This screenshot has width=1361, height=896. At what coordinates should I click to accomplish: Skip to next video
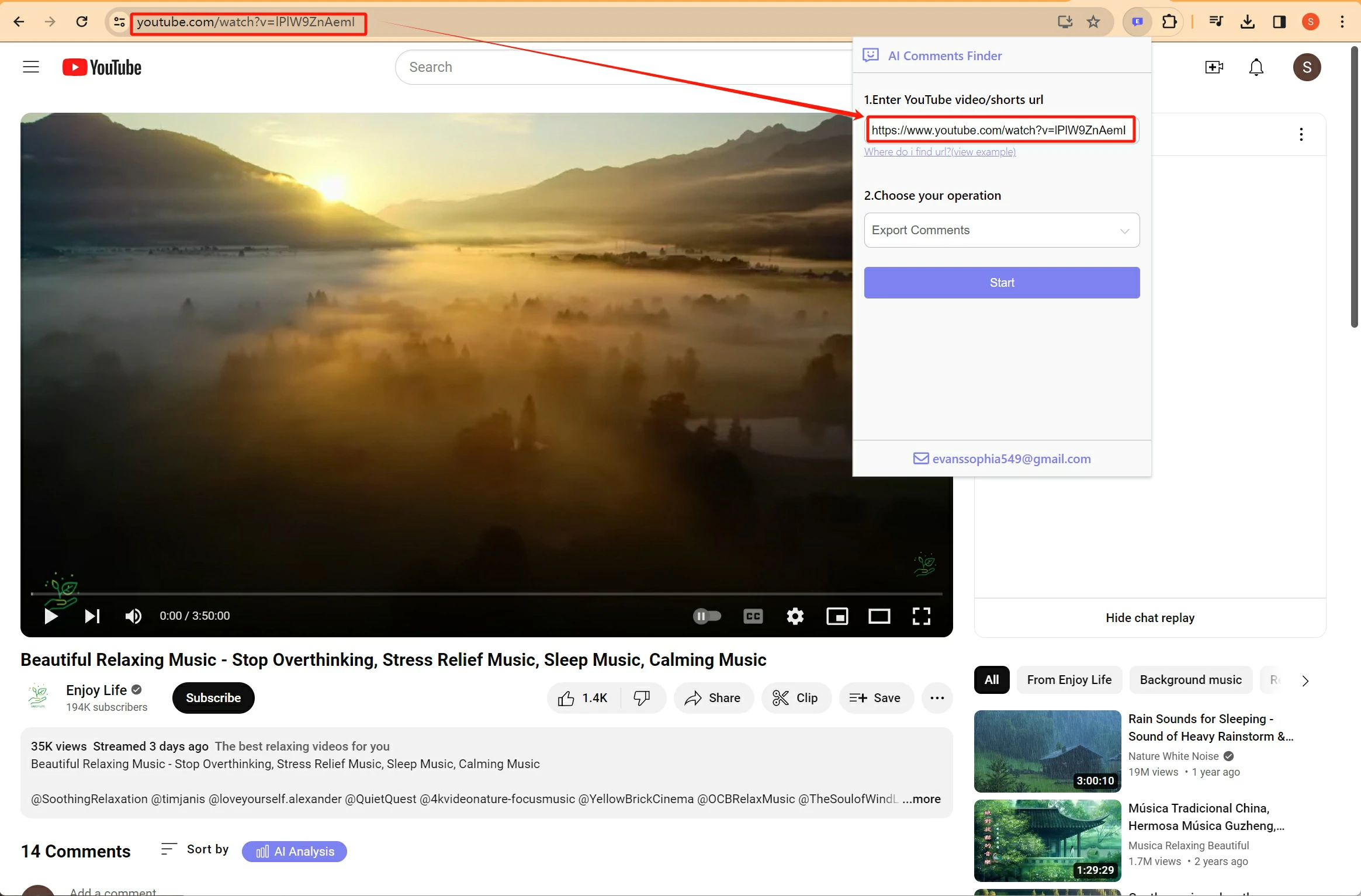(92, 616)
